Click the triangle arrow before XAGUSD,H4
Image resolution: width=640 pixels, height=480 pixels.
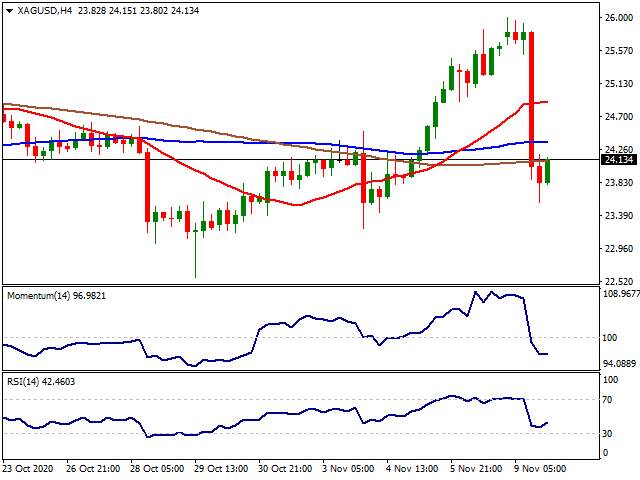10,11
